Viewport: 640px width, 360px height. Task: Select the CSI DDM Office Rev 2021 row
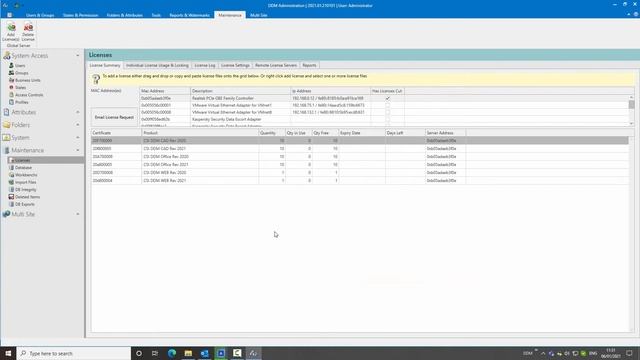pyautogui.click(x=359, y=164)
